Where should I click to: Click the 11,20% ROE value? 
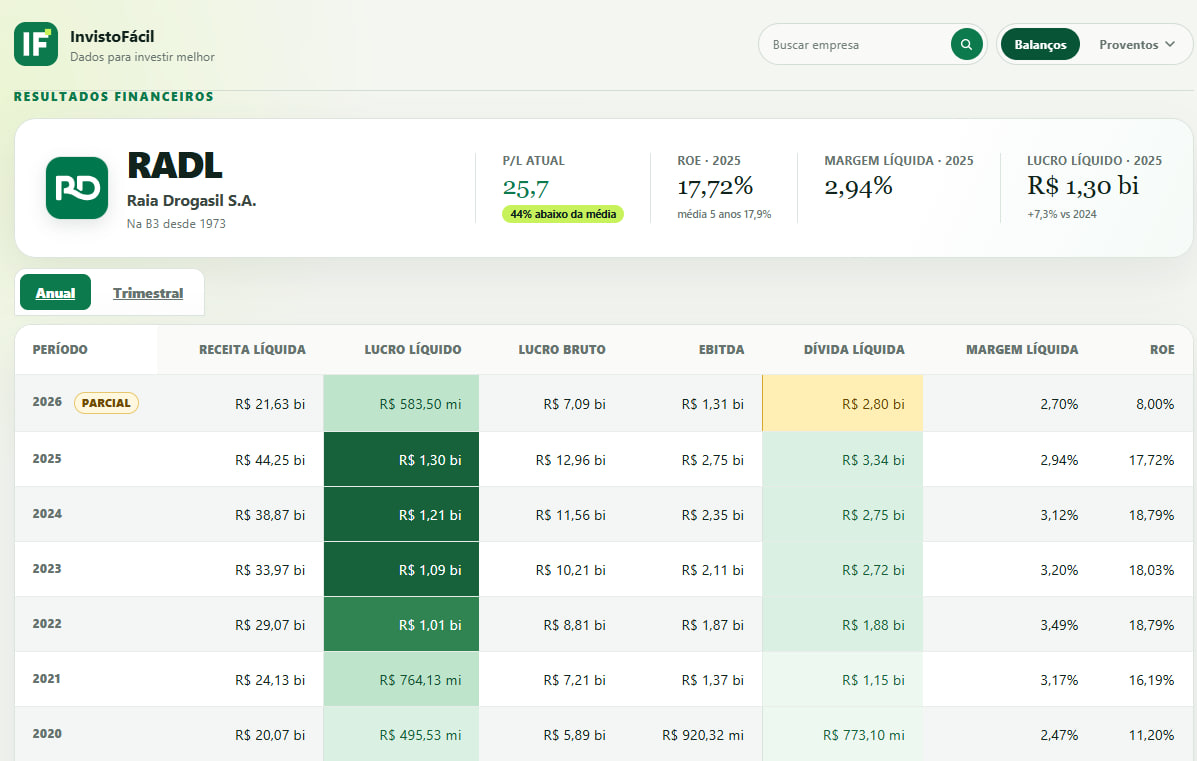1151,734
